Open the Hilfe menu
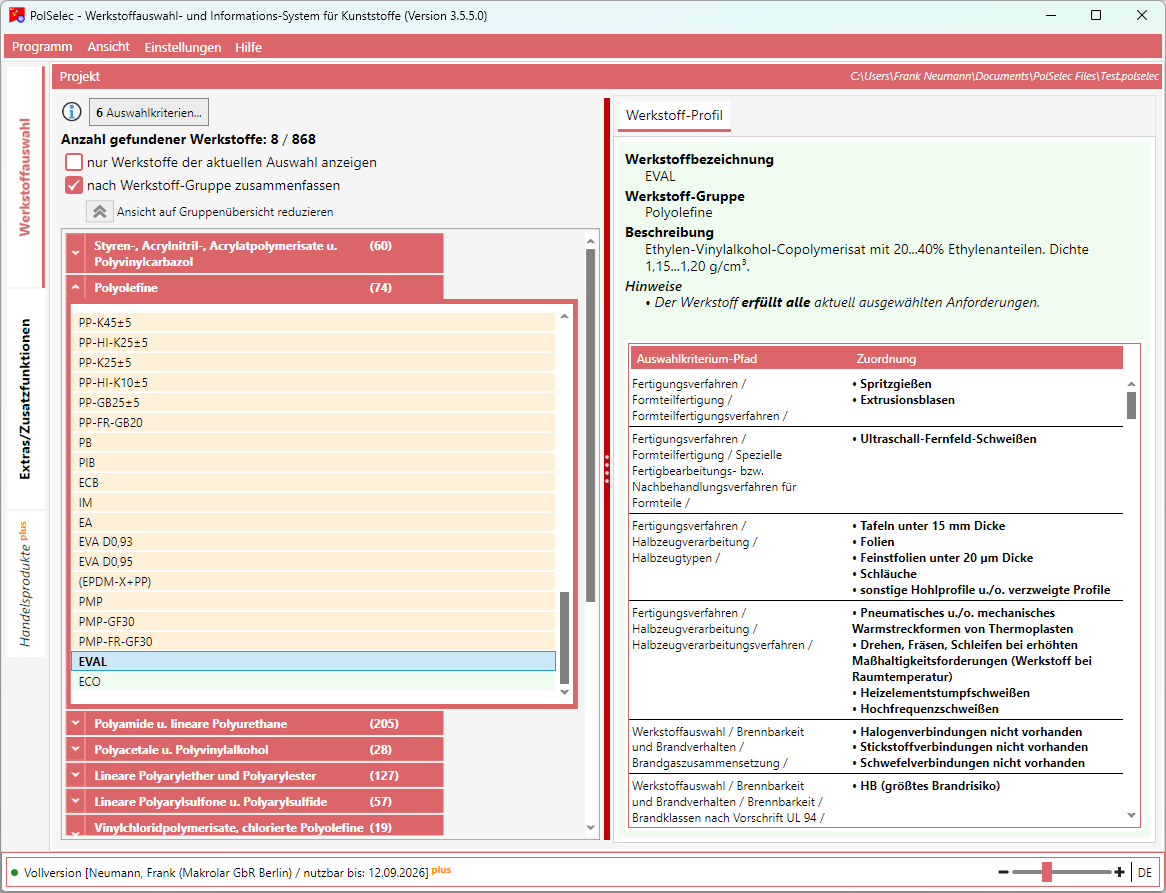This screenshot has width=1166, height=893. [248, 47]
